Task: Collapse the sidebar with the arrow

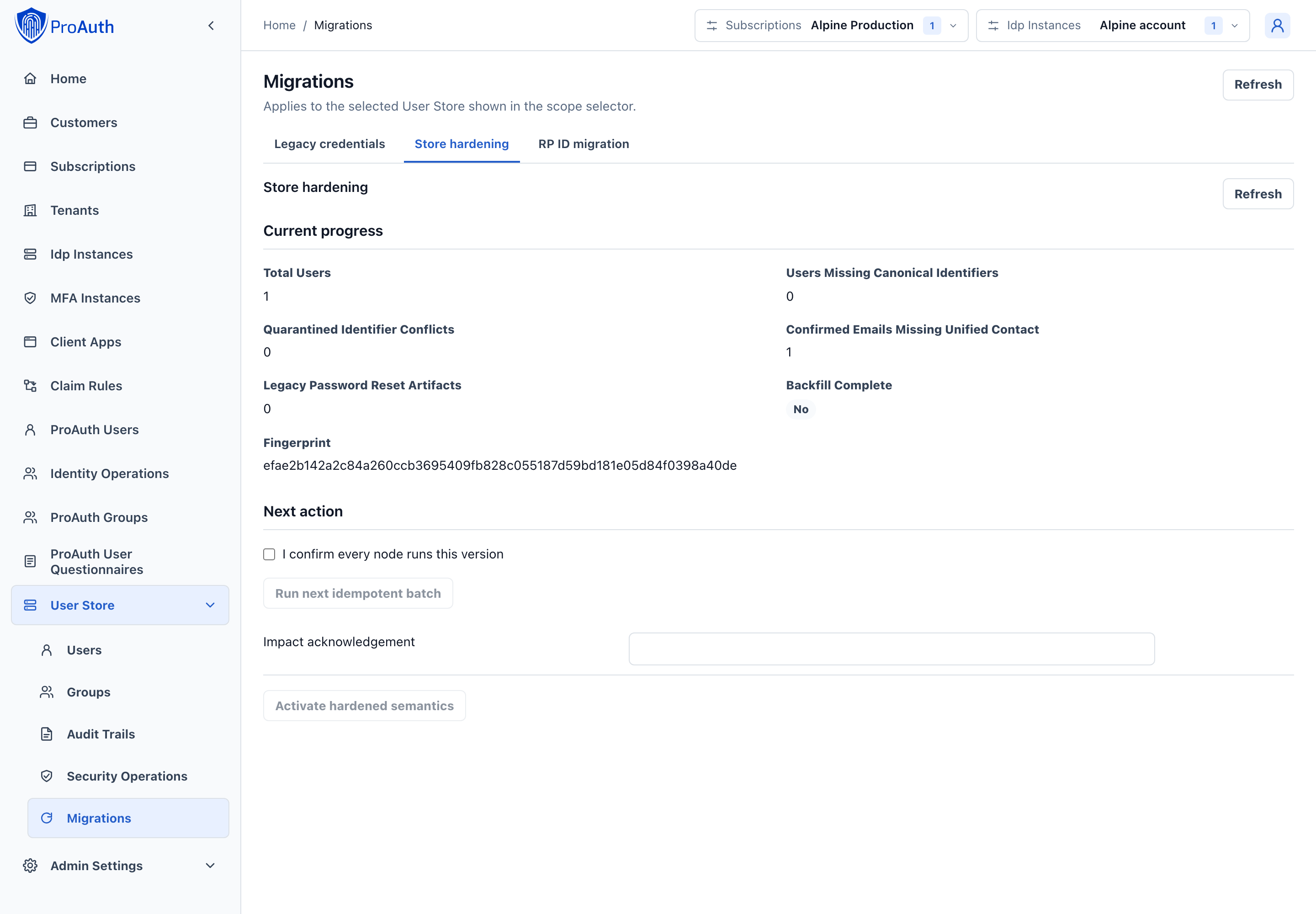Action: click(x=211, y=26)
